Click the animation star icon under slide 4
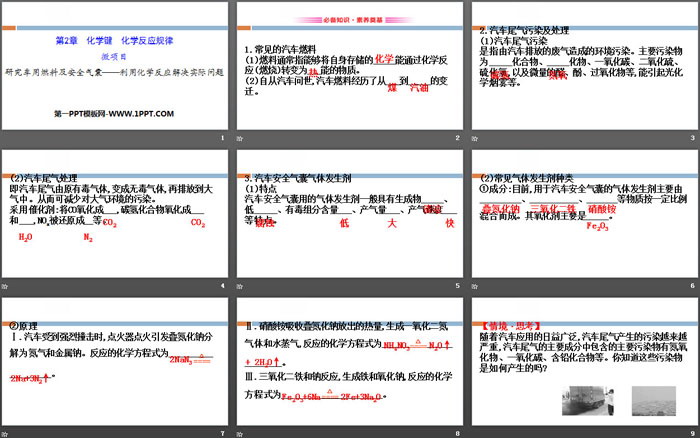 5,286
